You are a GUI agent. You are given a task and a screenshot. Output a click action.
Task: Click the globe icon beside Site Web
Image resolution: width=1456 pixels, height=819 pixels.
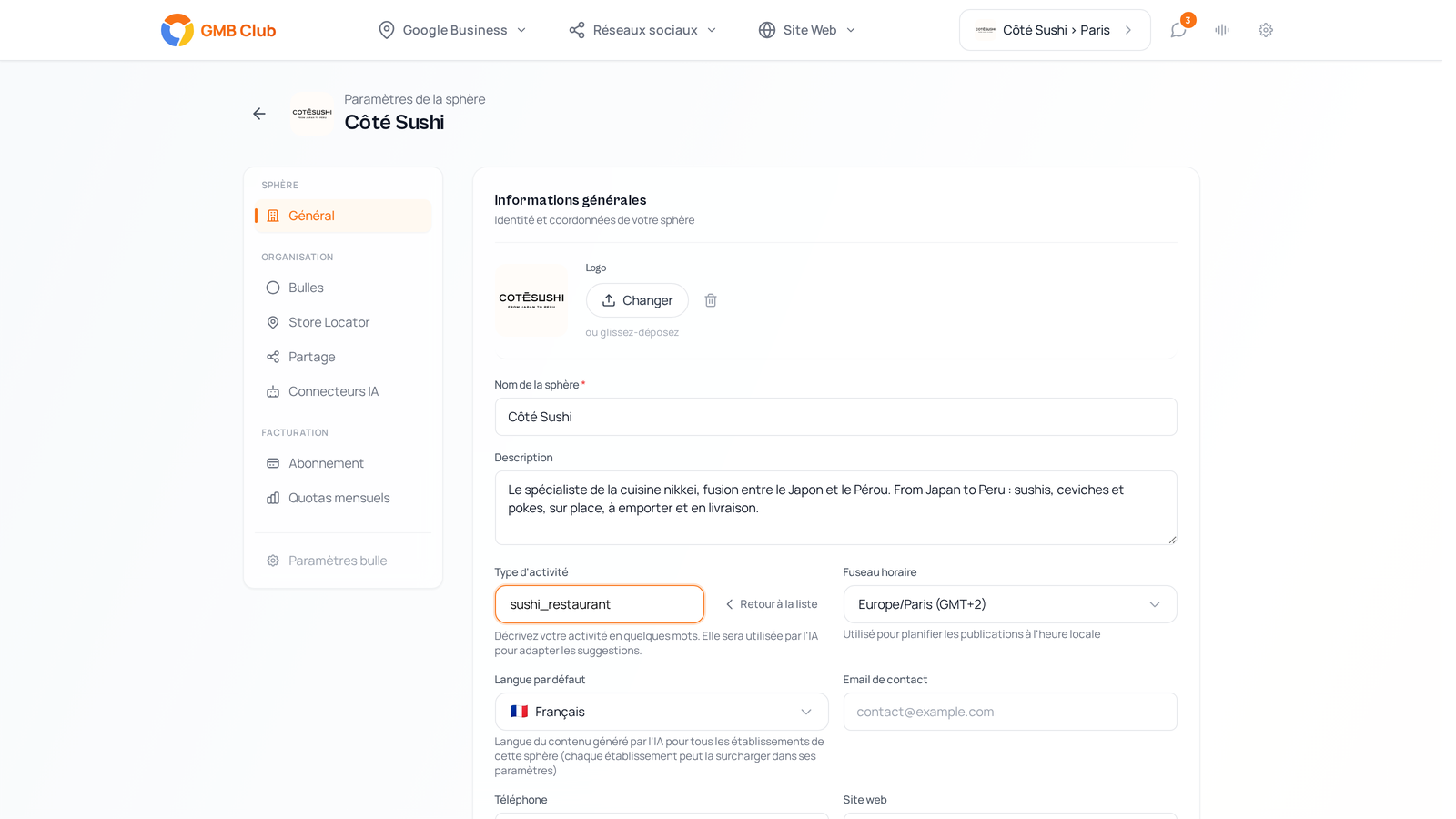tap(767, 30)
